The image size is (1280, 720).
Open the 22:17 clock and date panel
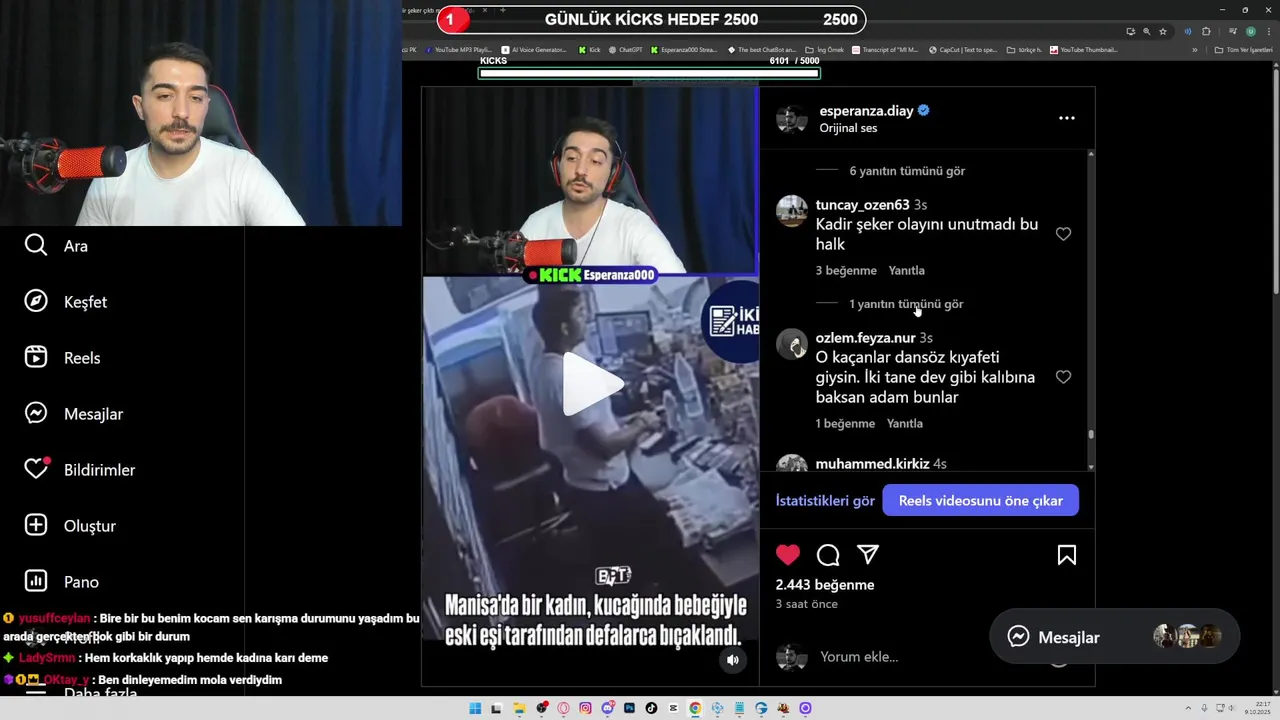[1258, 708]
